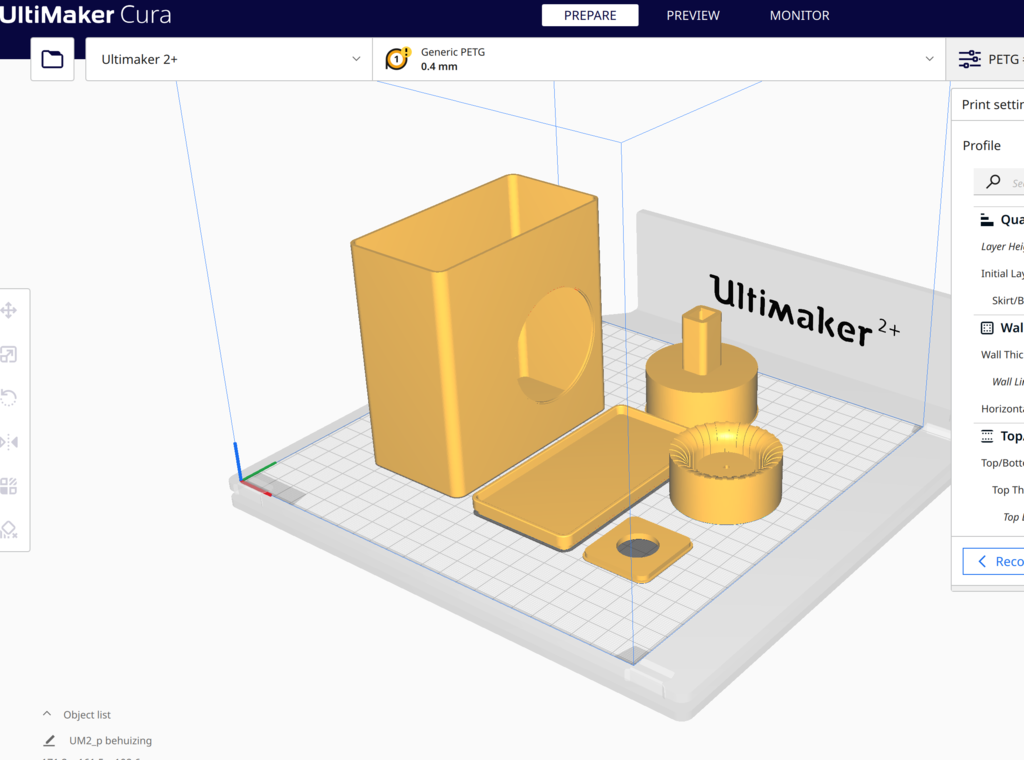Click the 'Horizont' setting label

[x=1002, y=409]
